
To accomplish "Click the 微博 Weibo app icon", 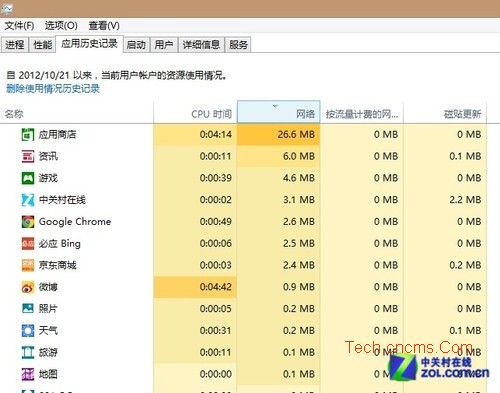I will click(x=28, y=287).
